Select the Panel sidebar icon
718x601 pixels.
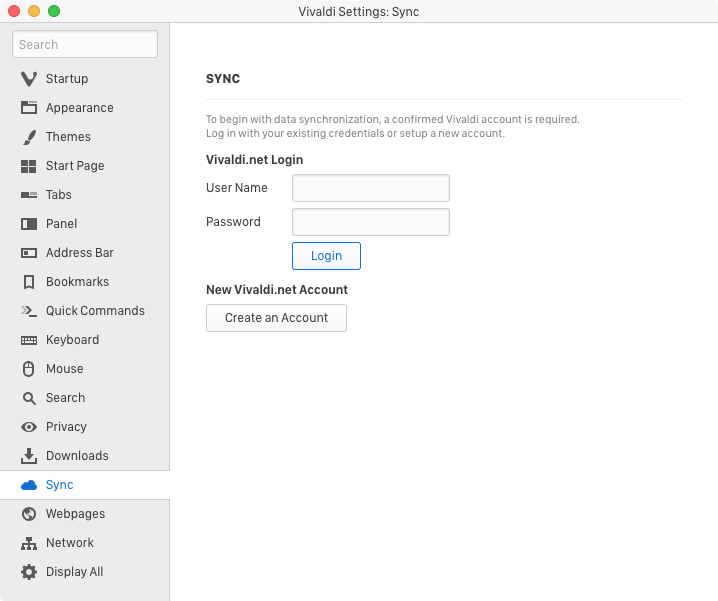(x=29, y=224)
